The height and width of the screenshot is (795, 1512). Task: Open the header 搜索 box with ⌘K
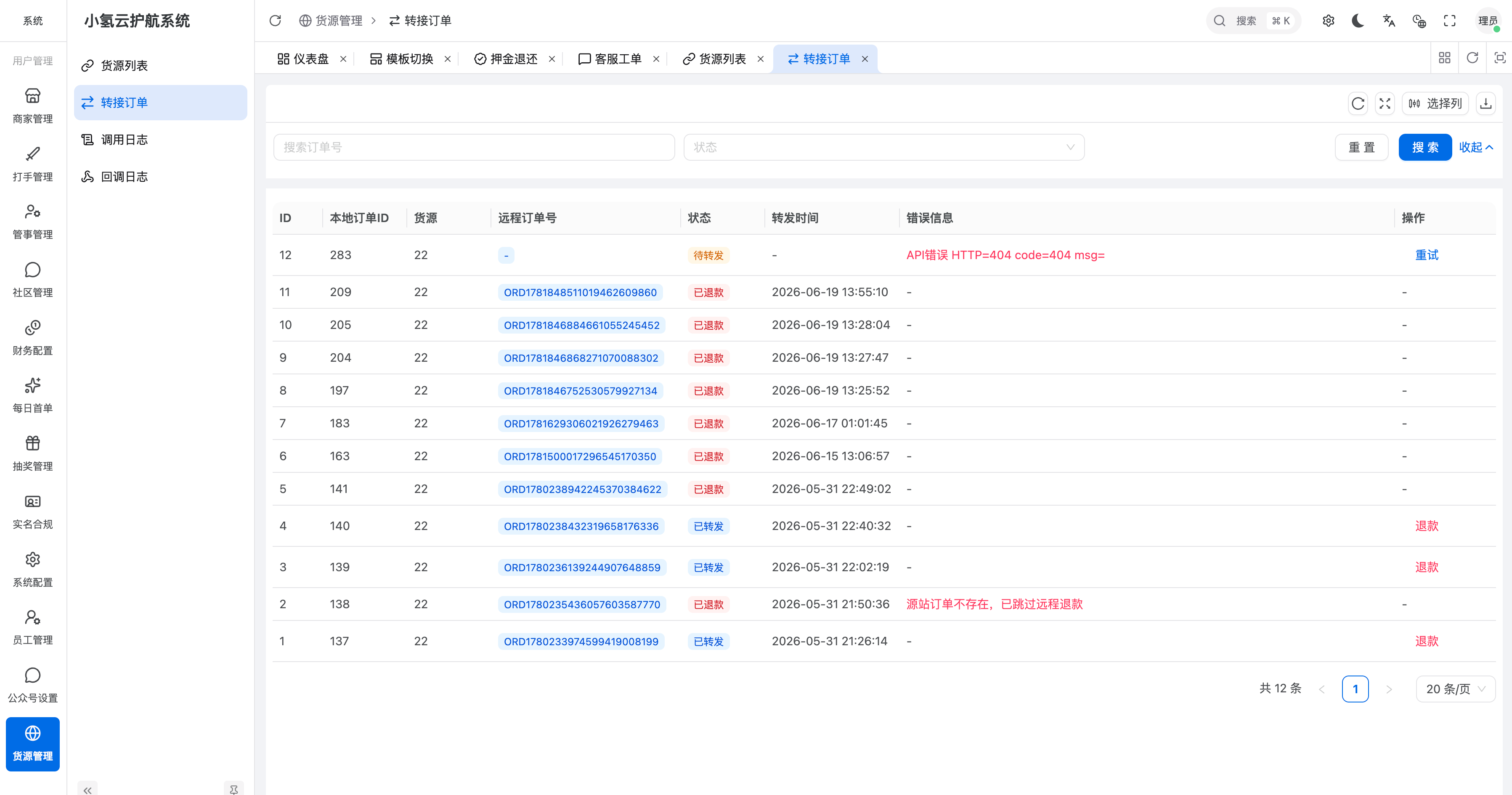(1254, 21)
